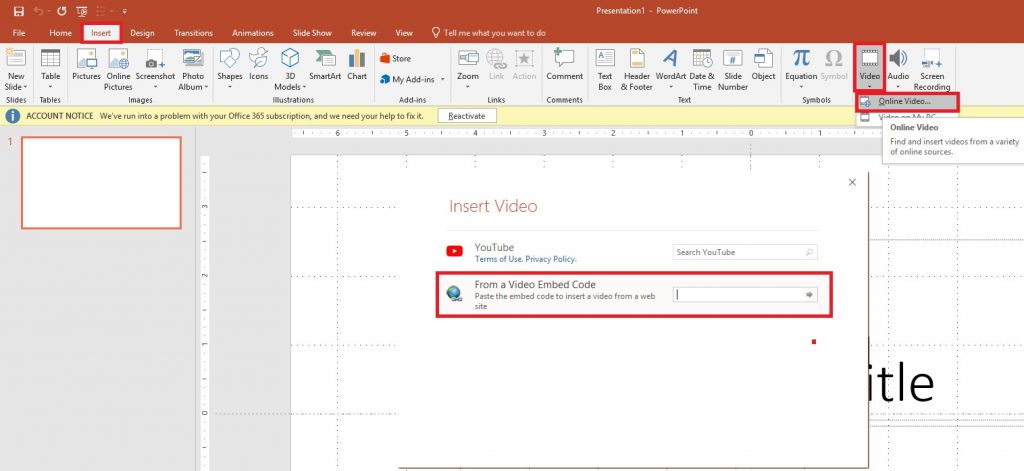Viewport: 1024px width, 471px height.
Task: Click the Reactivate button
Action: 467,116
